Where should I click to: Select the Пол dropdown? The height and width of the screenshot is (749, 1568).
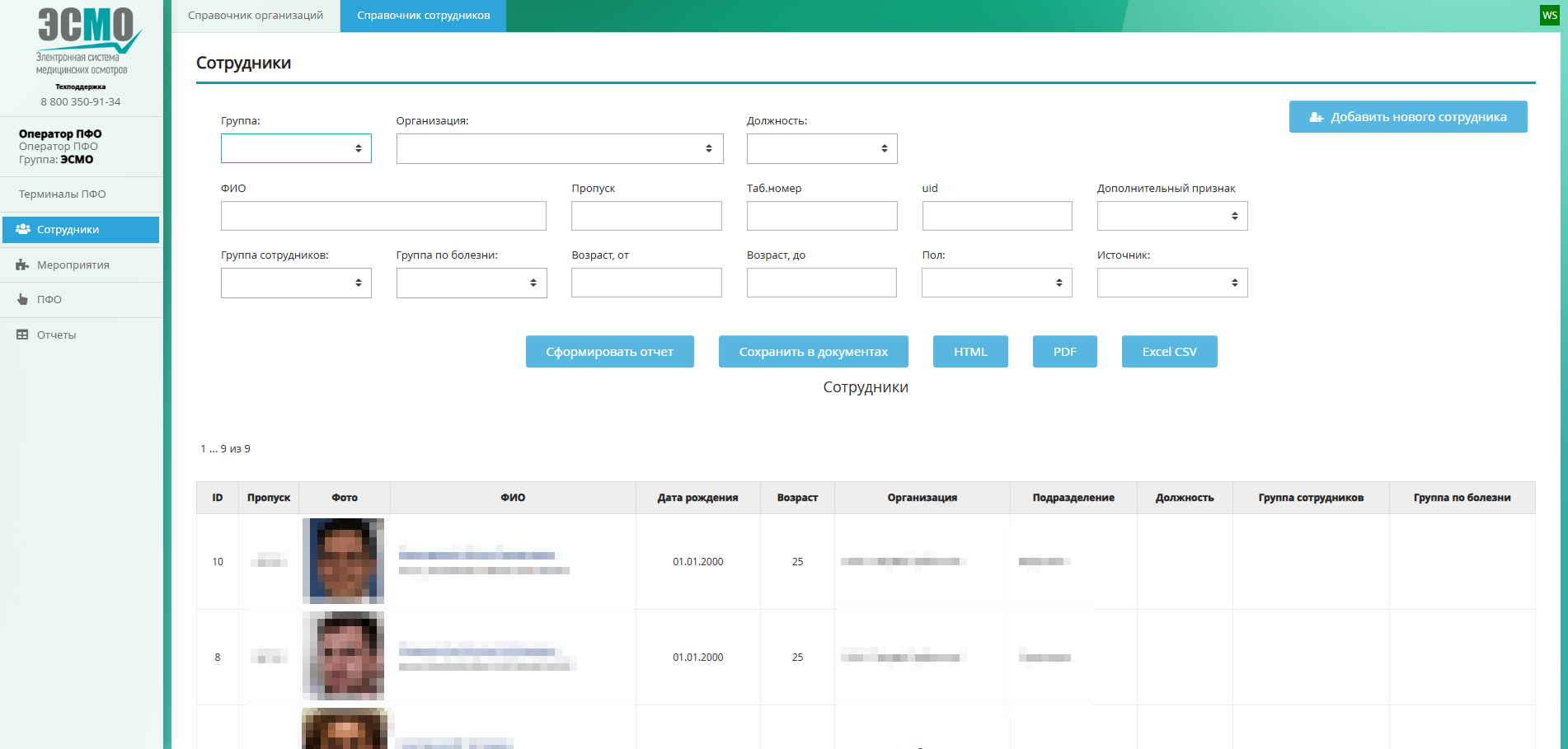pos(996,283)
